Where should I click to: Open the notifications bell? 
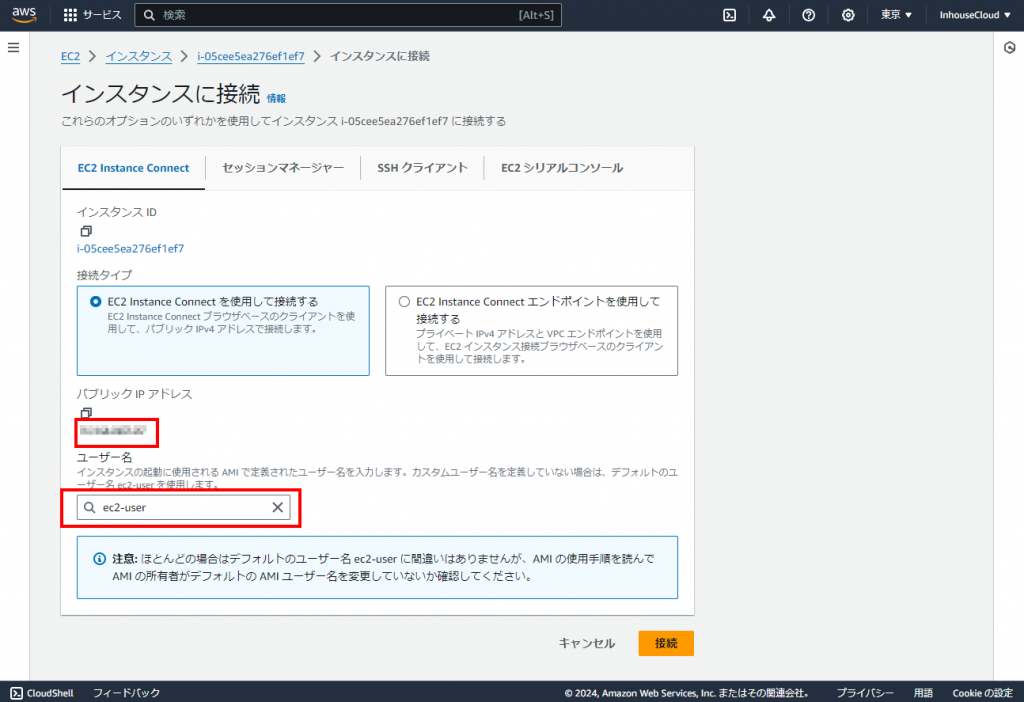pyautogui.click(x=769, y=15)
